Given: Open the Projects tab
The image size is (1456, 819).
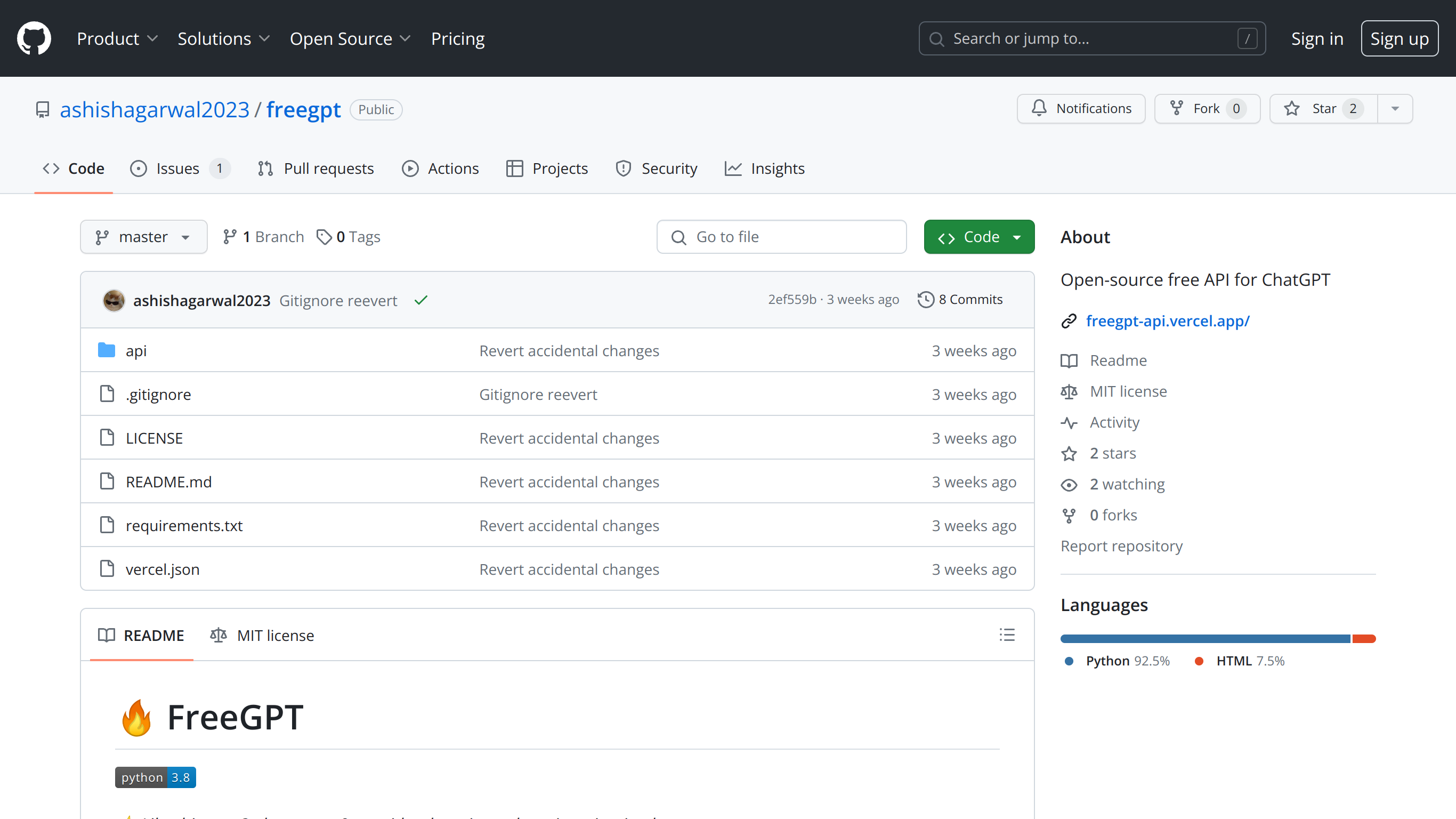Looking at the screenshot, I should 547,168.
